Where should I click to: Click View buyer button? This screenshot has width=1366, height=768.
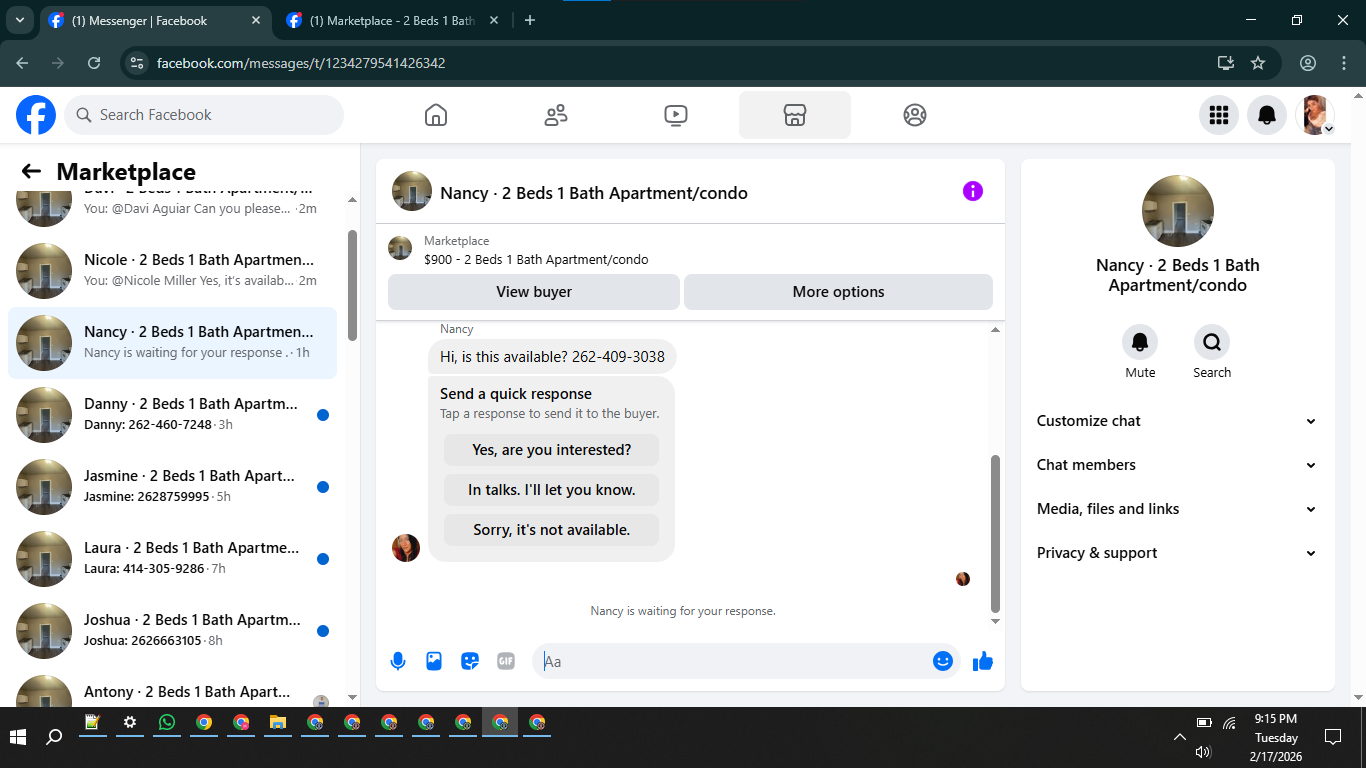point(534,292)
